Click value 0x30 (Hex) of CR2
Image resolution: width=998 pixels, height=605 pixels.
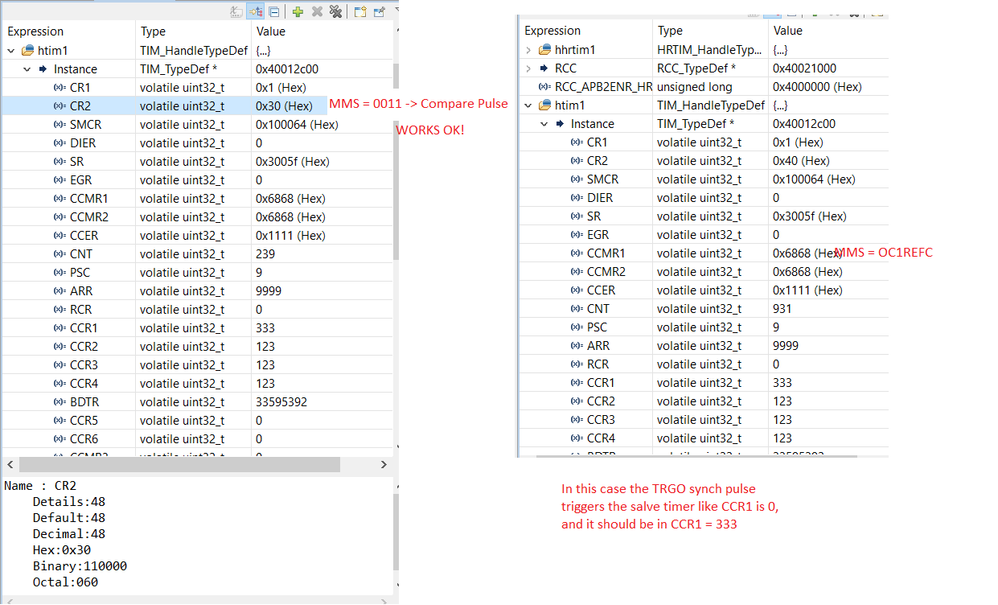(x=284, y=106)
